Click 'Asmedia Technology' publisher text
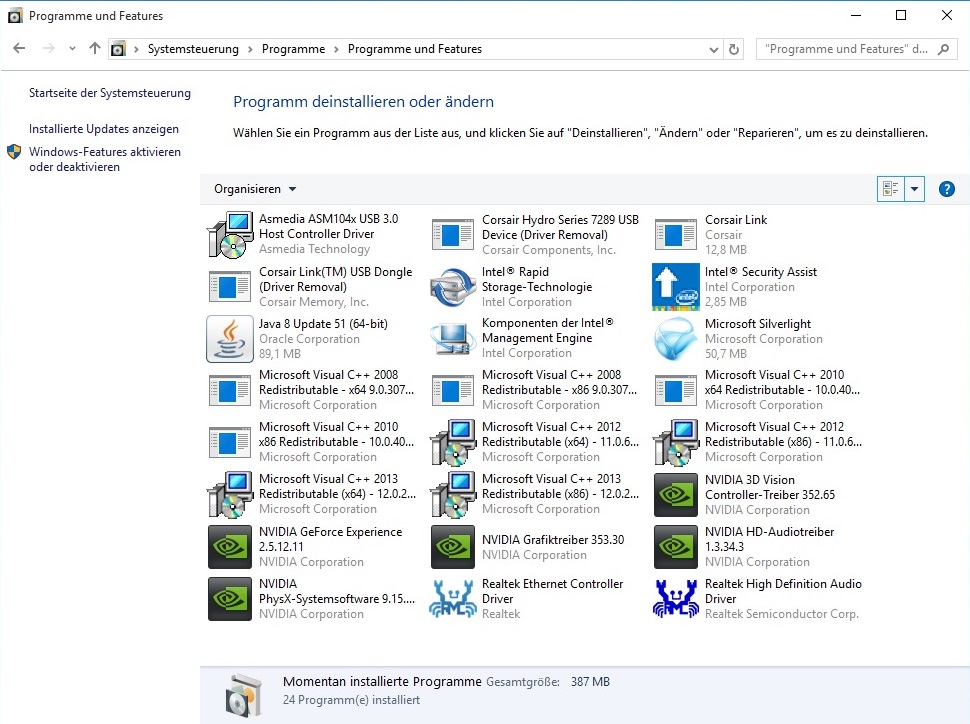The width and height of the screenshot is (970, 724). coord(314,249)
